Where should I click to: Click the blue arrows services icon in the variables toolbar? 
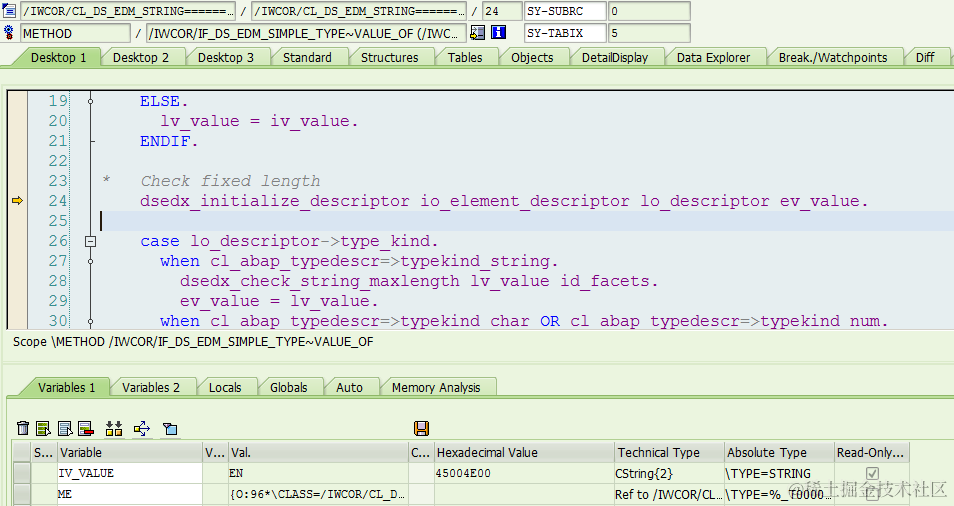click(x=142, y=428)
